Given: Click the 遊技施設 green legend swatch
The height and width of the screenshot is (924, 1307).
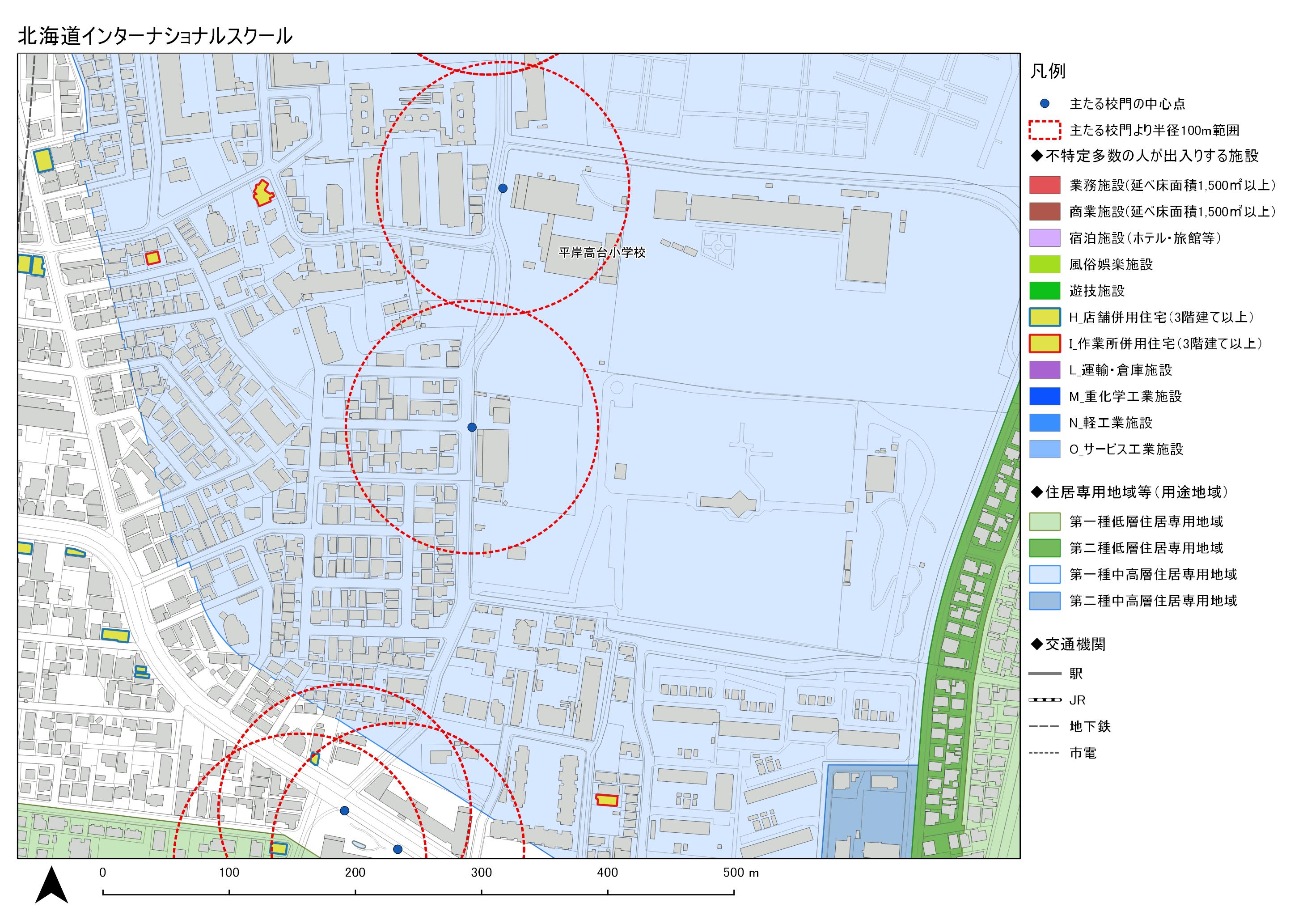Looking at the screenshot, I should (1045, 290).
